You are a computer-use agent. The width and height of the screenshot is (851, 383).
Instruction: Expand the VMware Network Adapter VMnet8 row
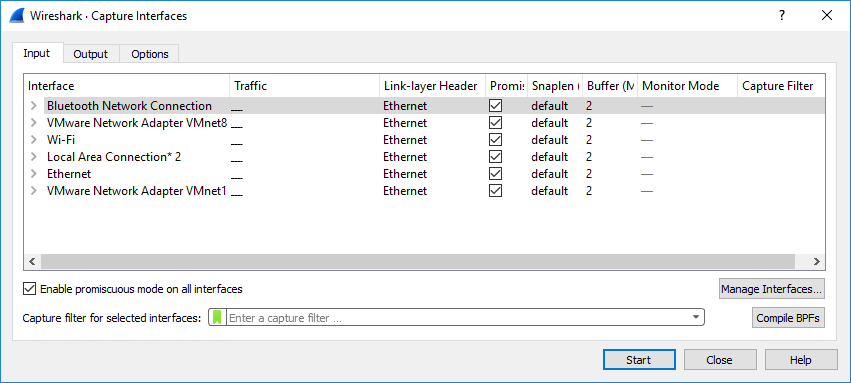(34, 123)
